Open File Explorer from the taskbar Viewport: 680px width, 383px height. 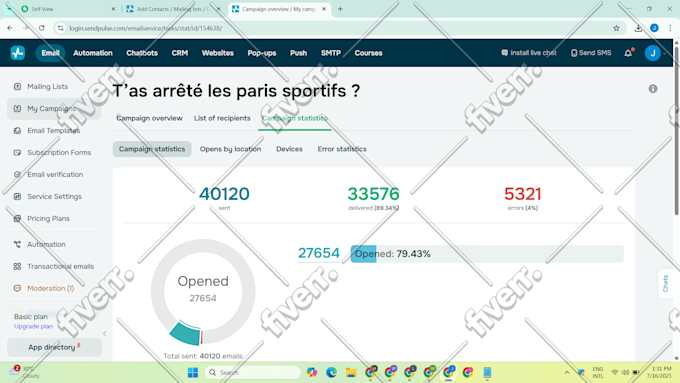351,373
